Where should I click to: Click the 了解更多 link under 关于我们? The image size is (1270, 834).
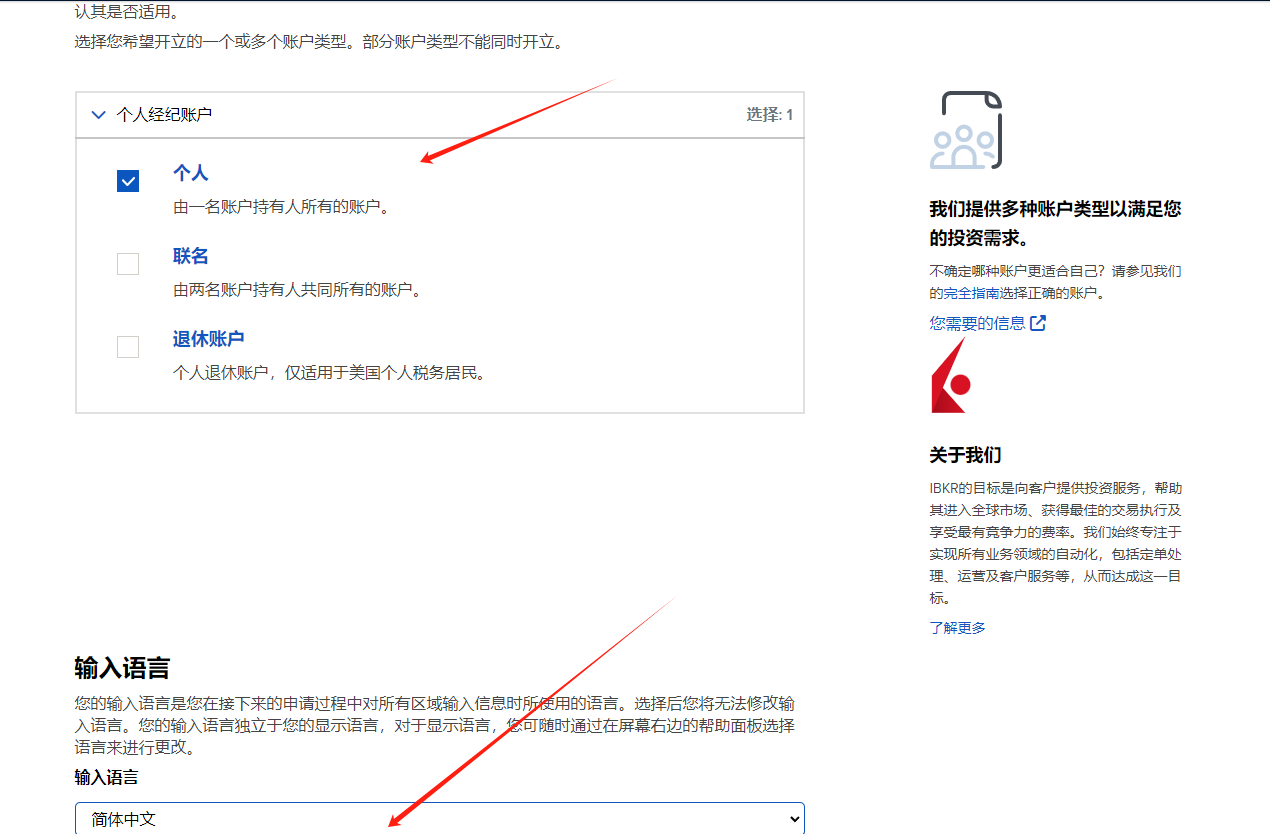[x=956, y=627]
